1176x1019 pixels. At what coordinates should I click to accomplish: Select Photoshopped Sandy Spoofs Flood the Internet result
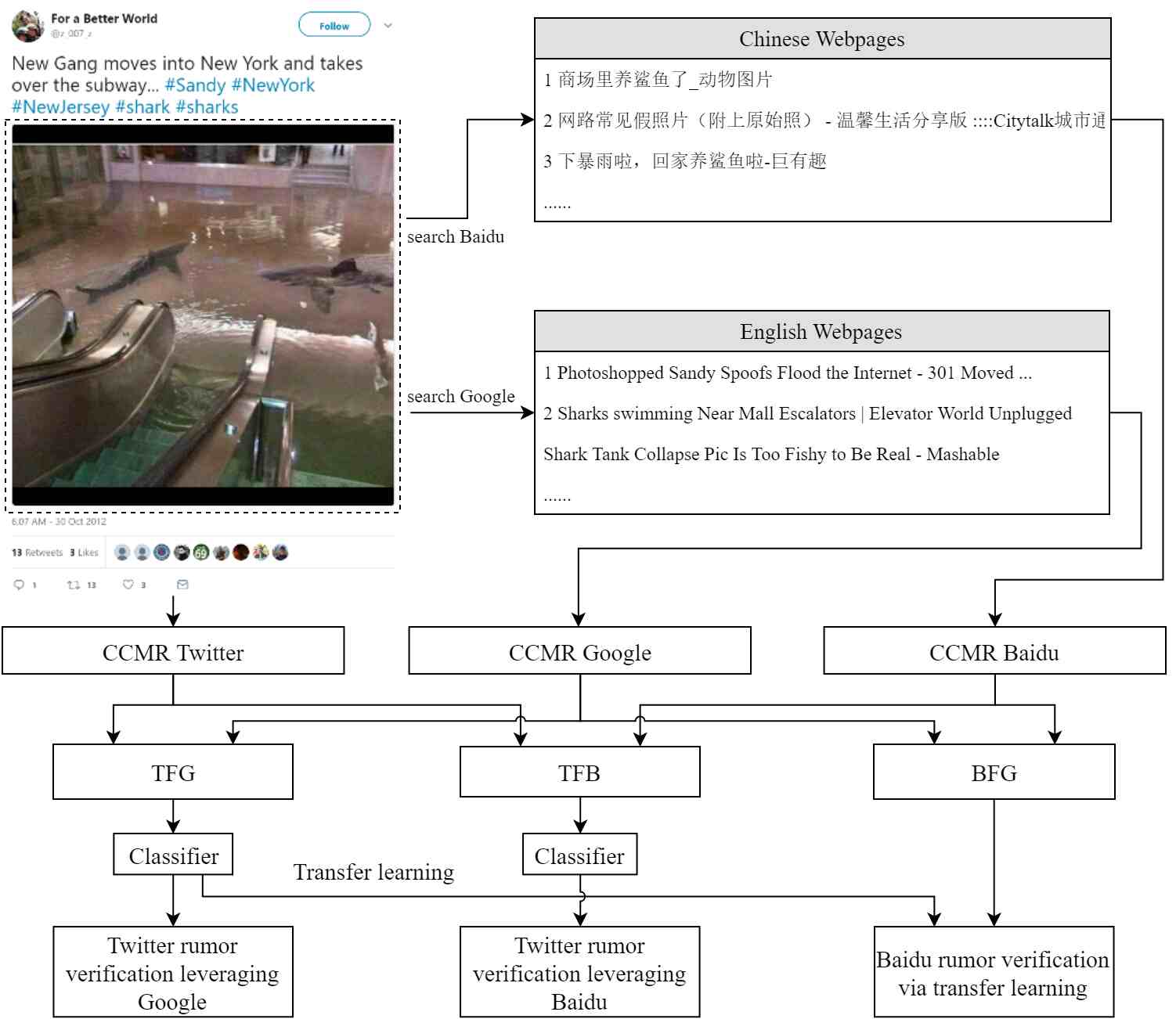[788, 373]
